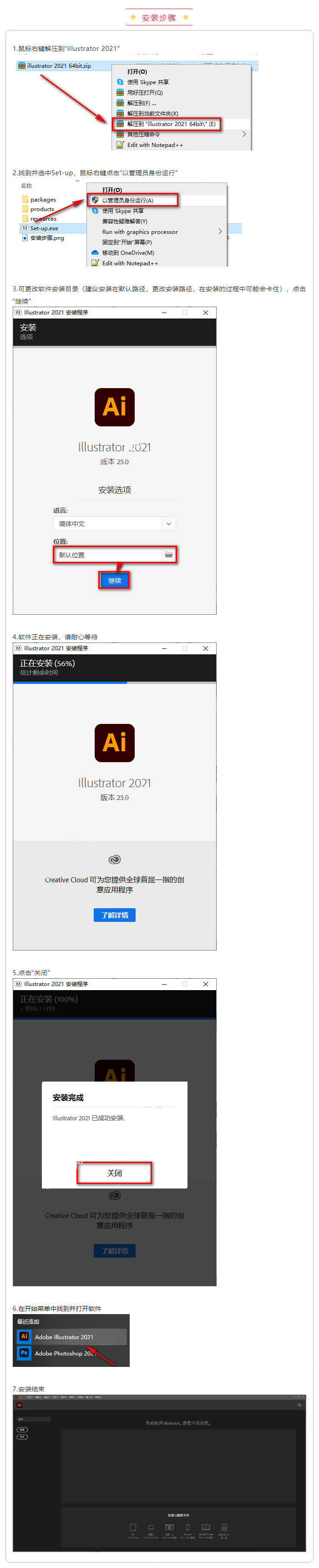Expand Run with graphics processor submenu arrow

coord(220,231)
